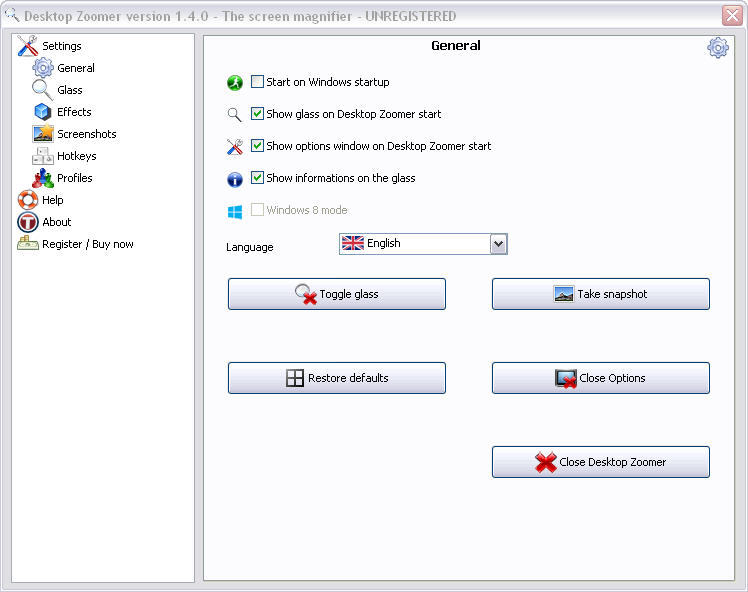The image size is (748, 592).
Task: Click the Restore defaults button
Action: pos(337,378)
